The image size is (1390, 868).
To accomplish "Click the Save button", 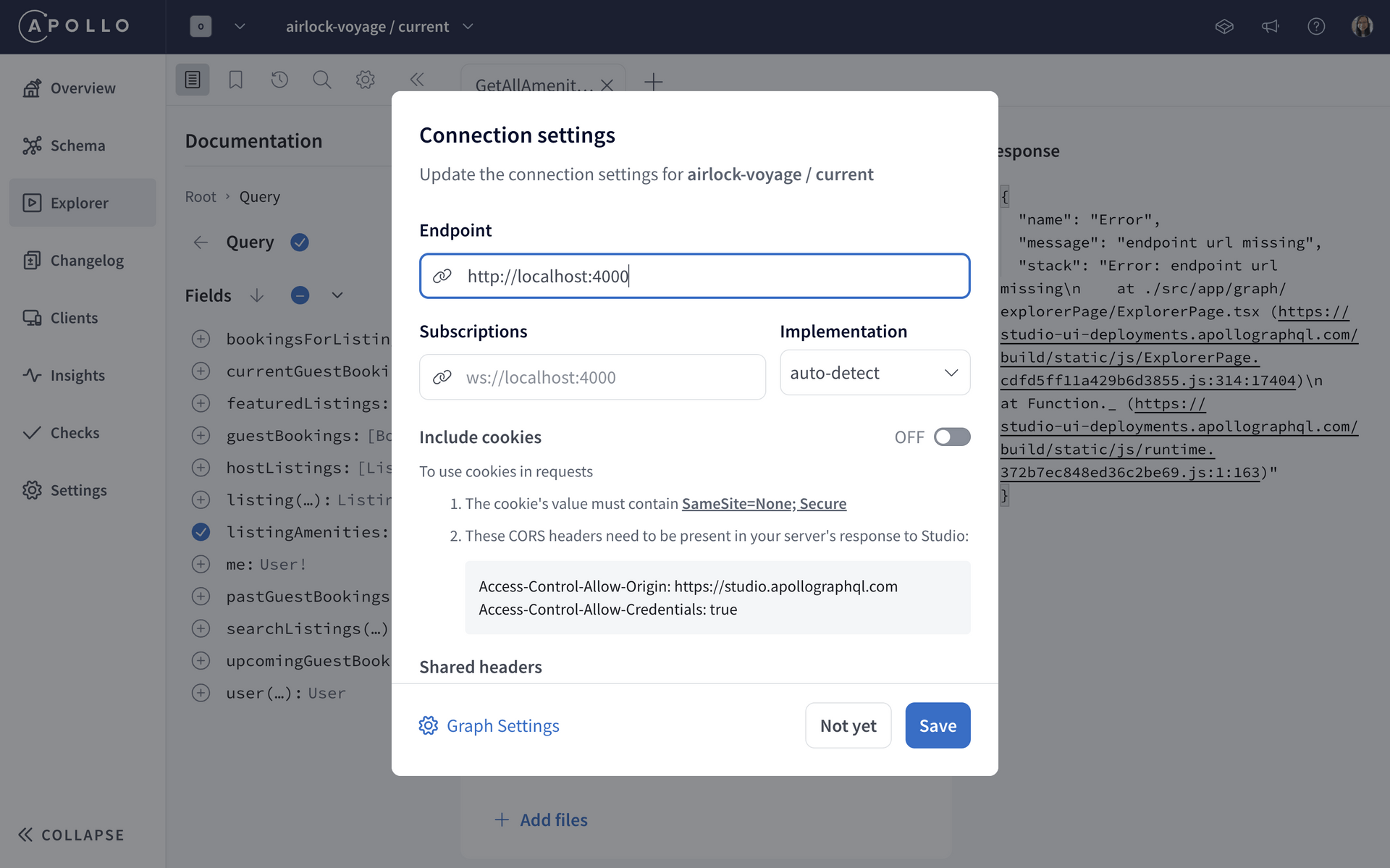I will [x=937, y=725].
